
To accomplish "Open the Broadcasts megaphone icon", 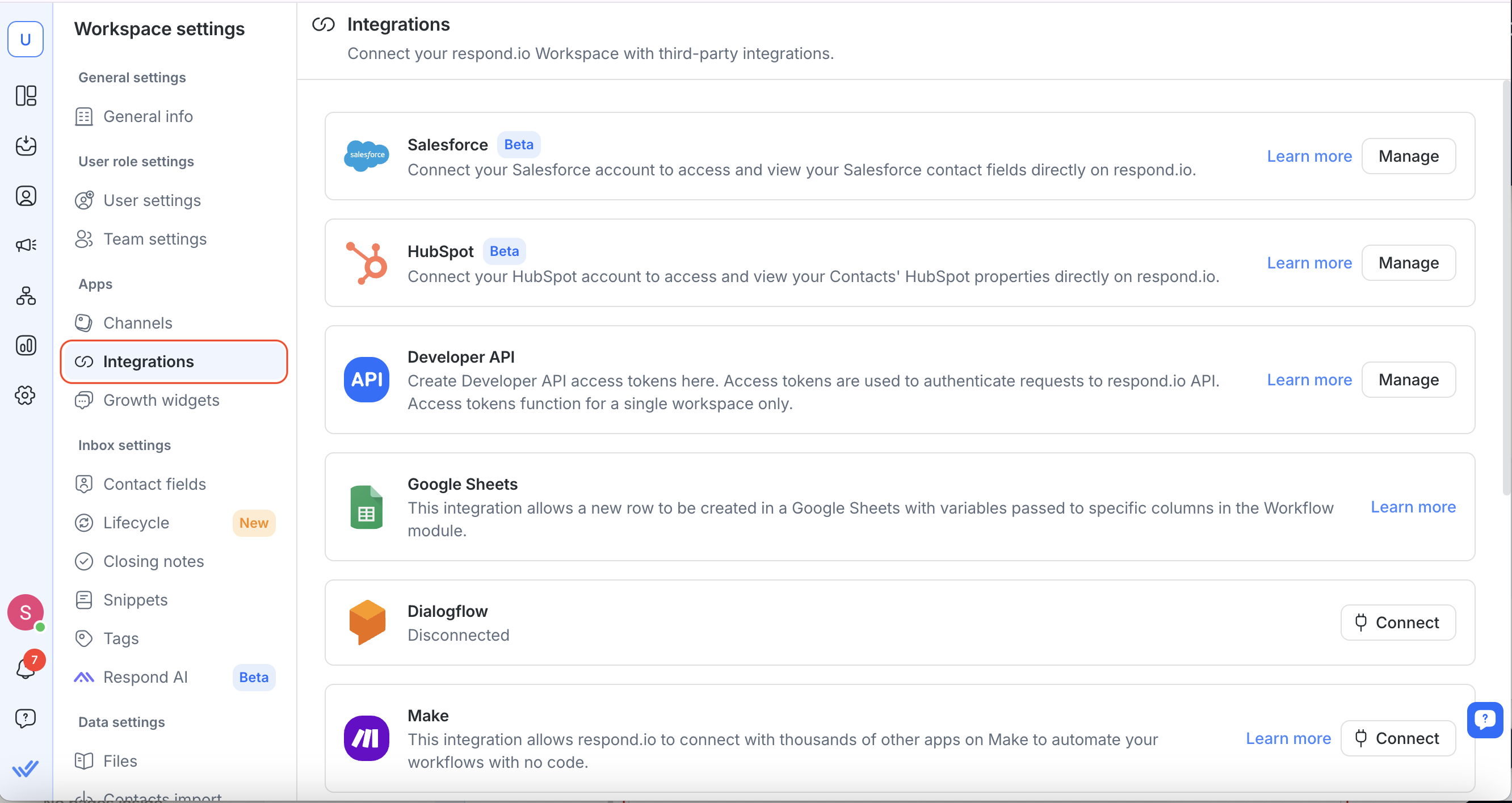I will [26, 245].
